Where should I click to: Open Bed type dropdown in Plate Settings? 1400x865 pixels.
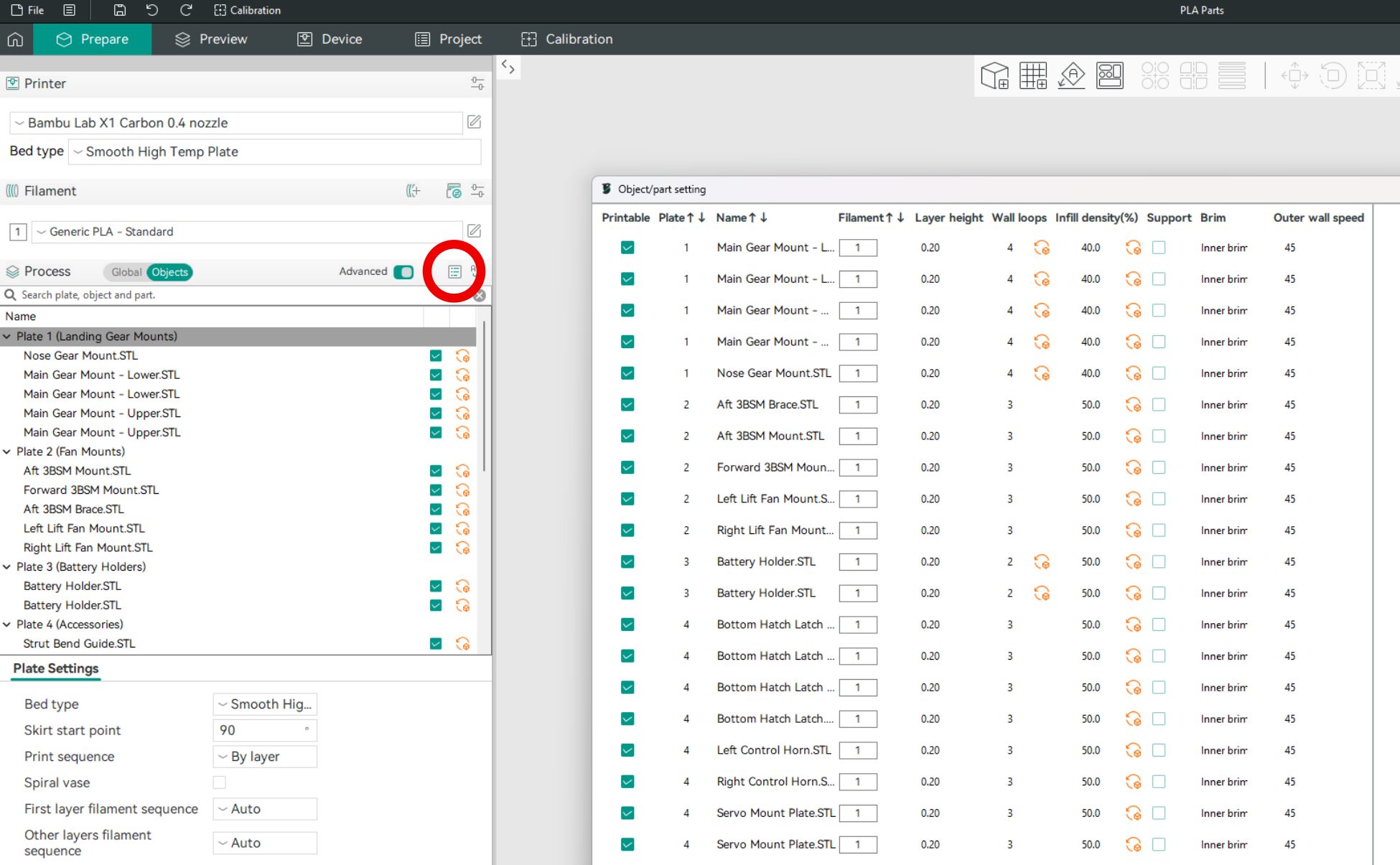265,704
